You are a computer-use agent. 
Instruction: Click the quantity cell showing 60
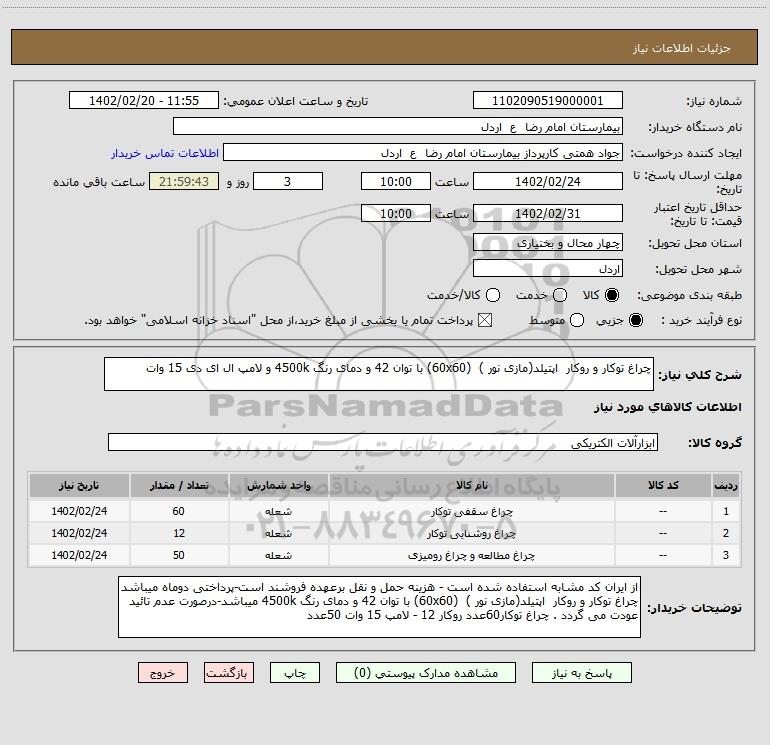(179, 511)
